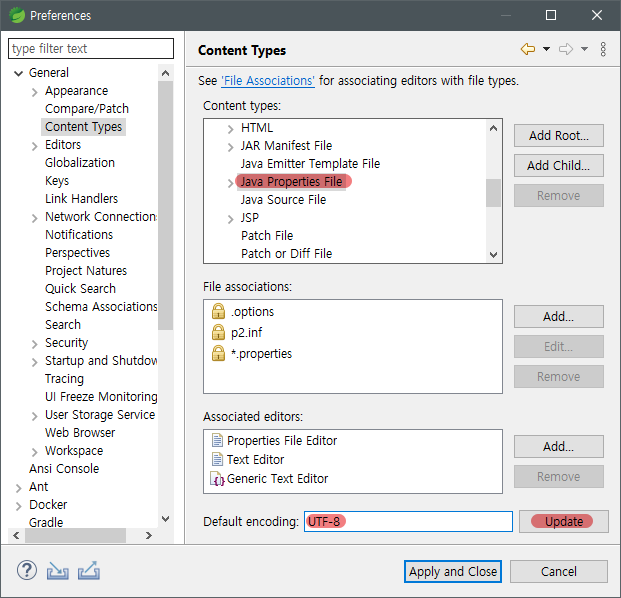Cancel the Preferences dialog
Screen dimensions: 621x598
pos(558,571)
